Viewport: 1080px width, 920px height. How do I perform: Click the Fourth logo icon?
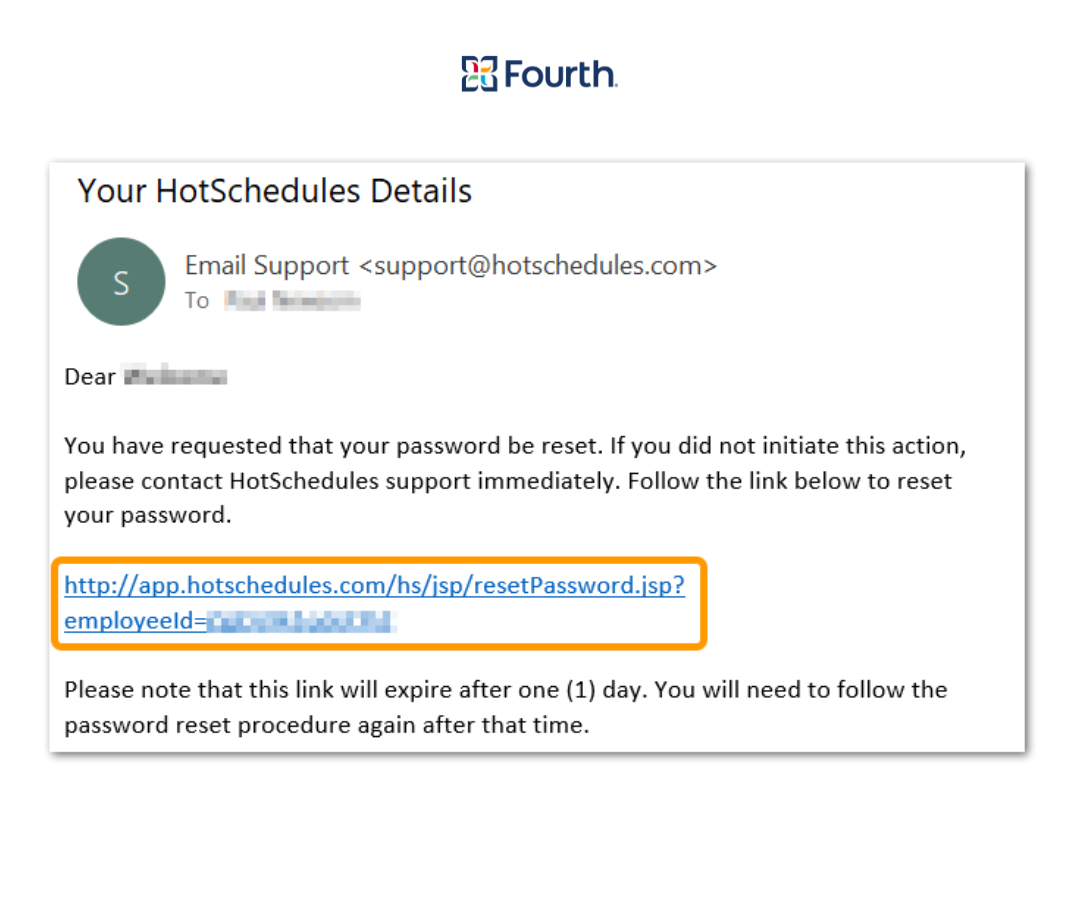pos(479,74)
